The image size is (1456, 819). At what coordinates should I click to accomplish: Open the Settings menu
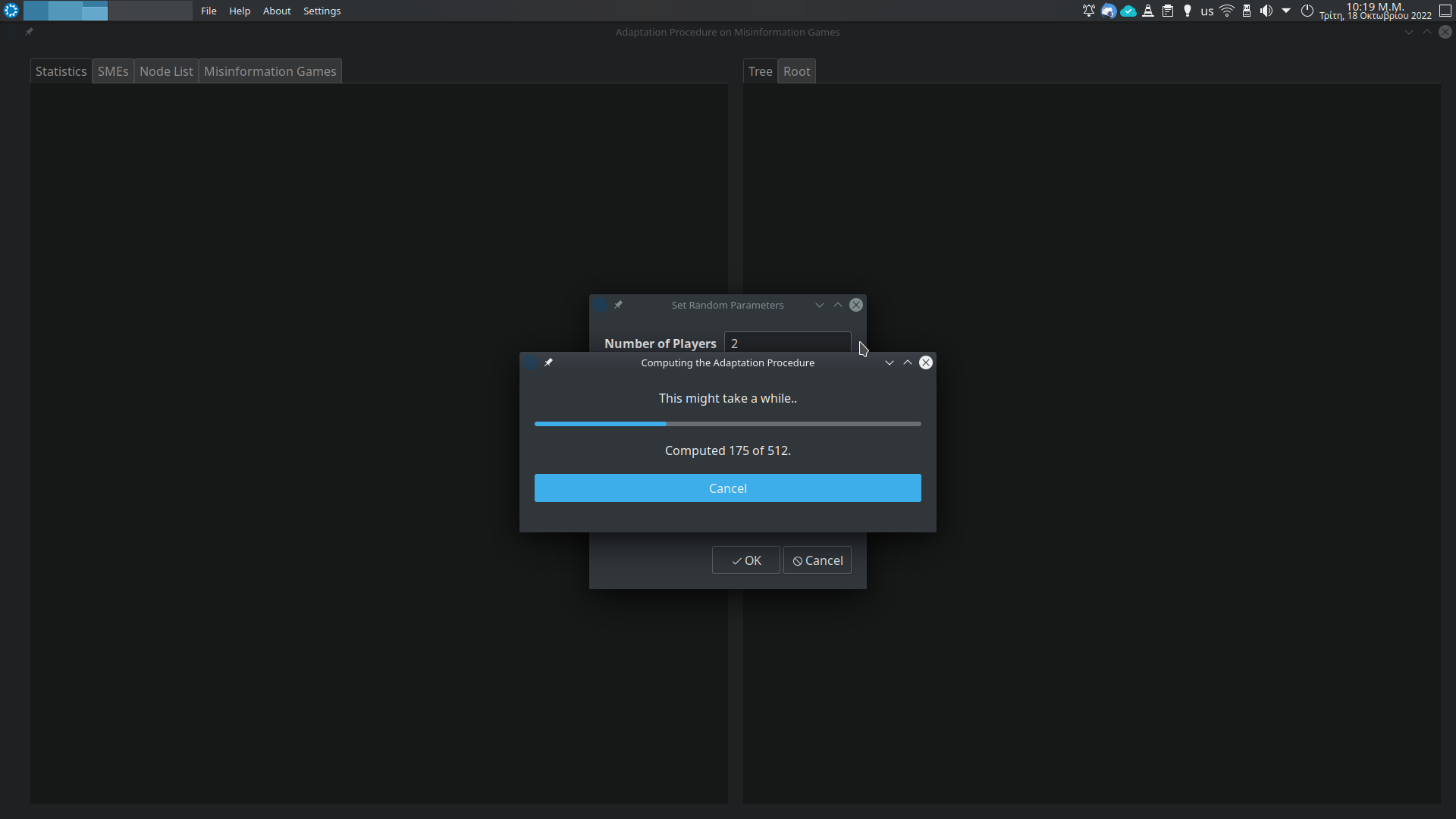[x=322, y=11]
